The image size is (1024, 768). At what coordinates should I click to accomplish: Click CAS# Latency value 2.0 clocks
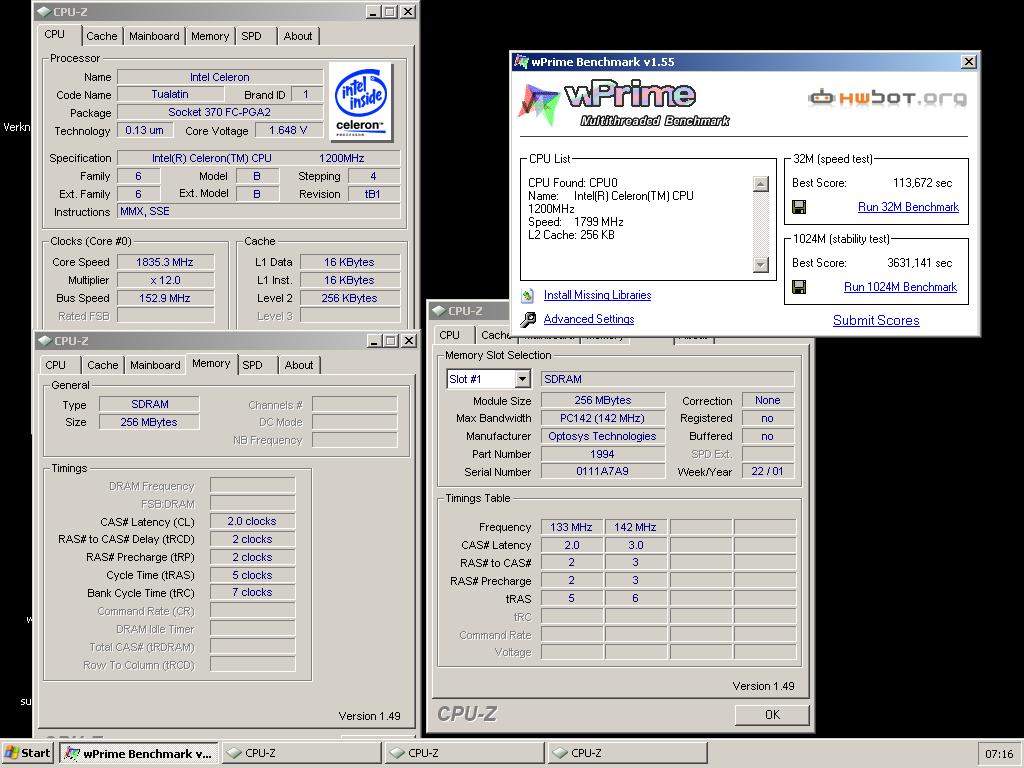point(252,522)
